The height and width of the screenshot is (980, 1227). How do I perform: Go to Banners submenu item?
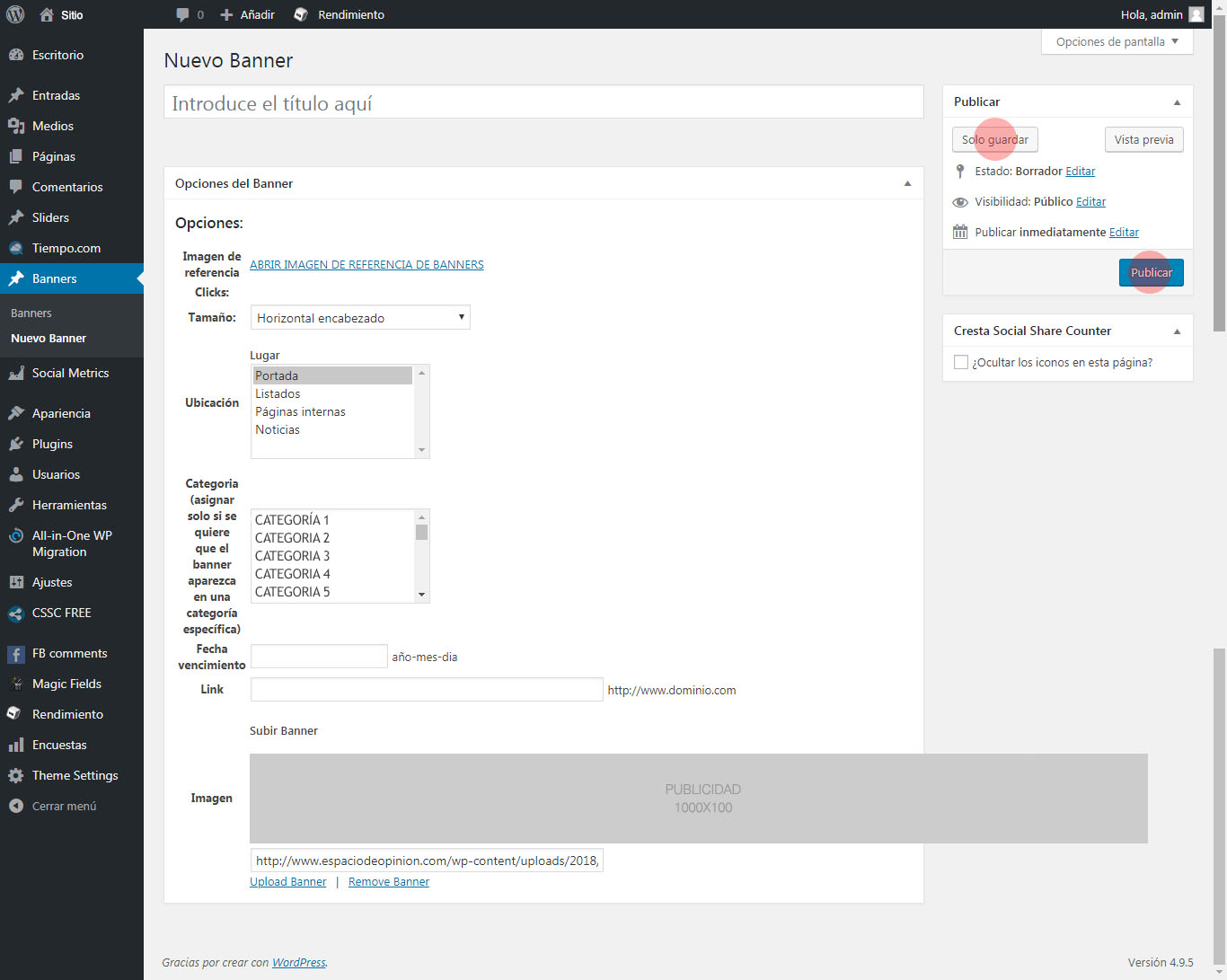(31, 313)
